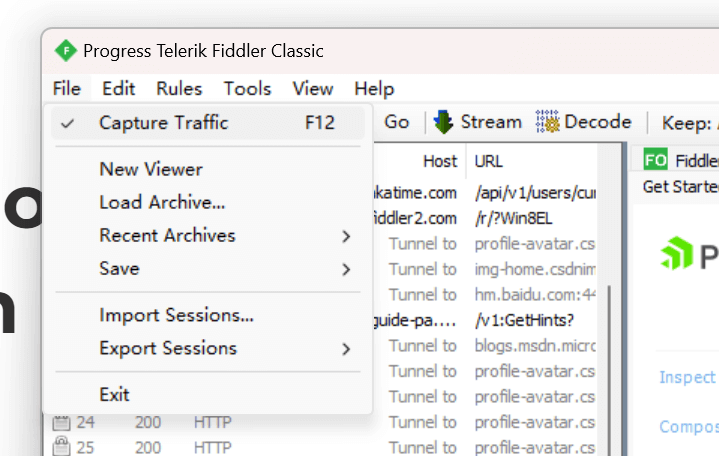Expand the Save submenu
The width and height of the screenshot is (719, 456).
(x=346, y=269)
